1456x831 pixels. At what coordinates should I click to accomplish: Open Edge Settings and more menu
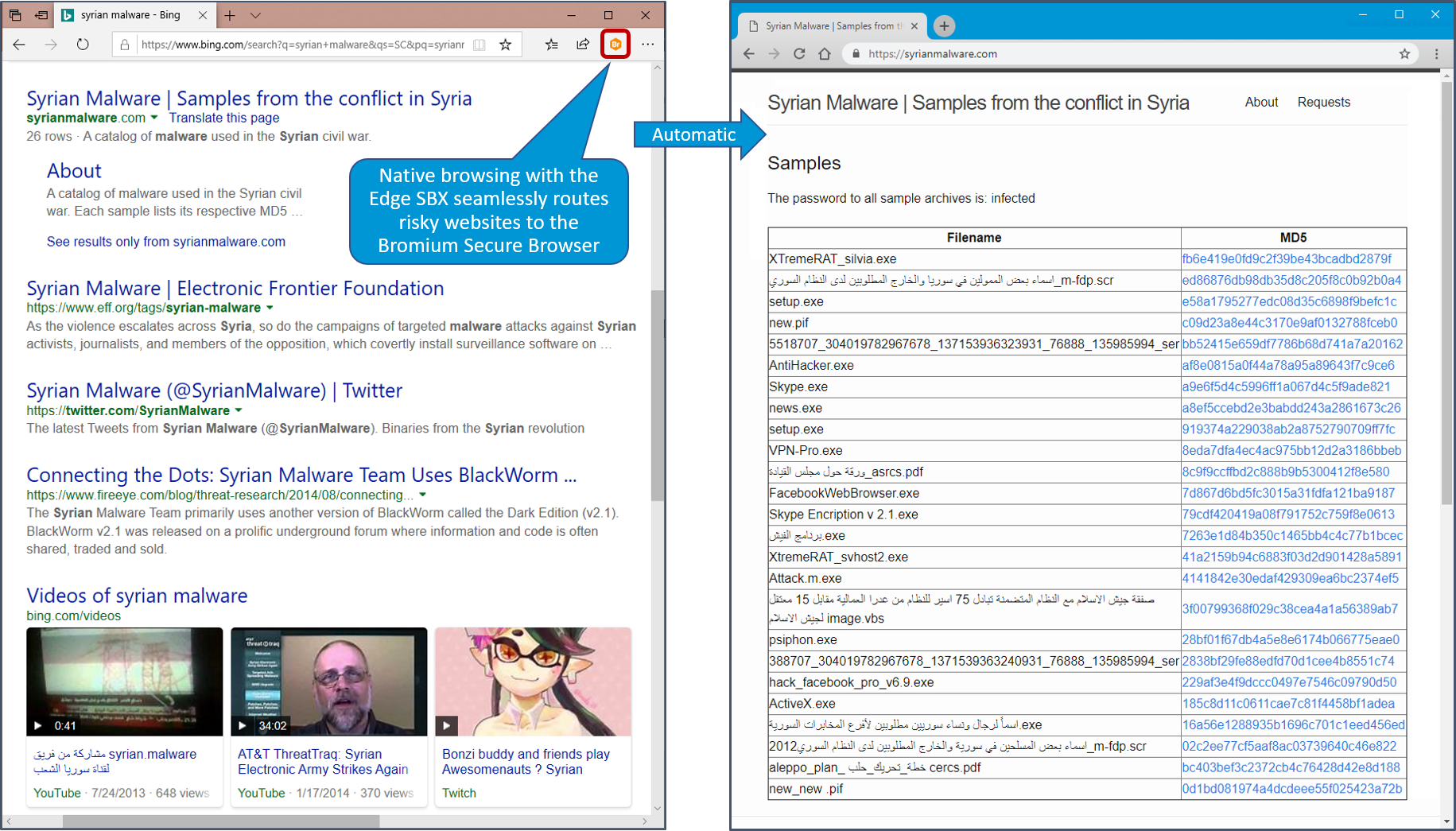coord(648,45)
